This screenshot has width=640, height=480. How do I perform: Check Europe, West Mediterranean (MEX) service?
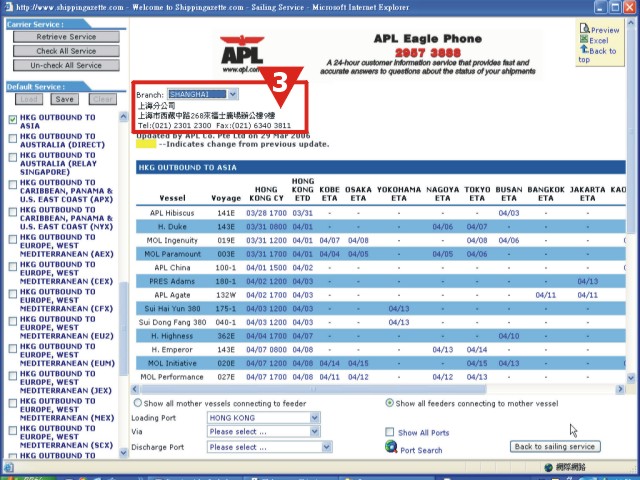(13, 404)
